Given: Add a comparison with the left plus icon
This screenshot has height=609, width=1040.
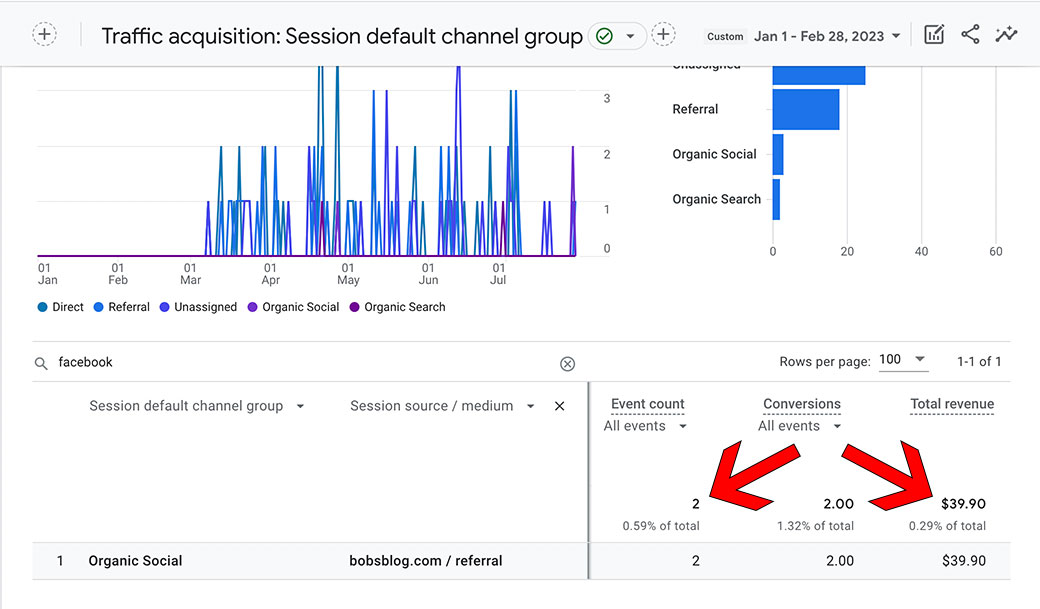Looking at the screenshot, I should click(x=44, y=34).
